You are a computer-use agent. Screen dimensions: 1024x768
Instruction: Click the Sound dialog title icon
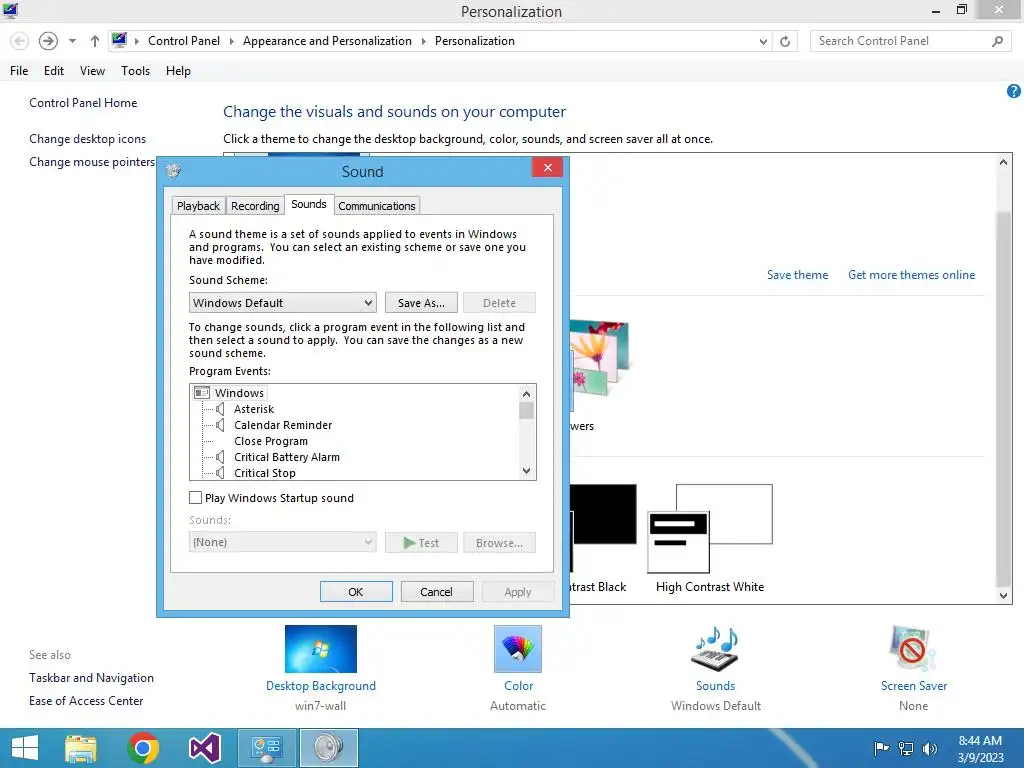pyautogui.click(x=173, y=171)
